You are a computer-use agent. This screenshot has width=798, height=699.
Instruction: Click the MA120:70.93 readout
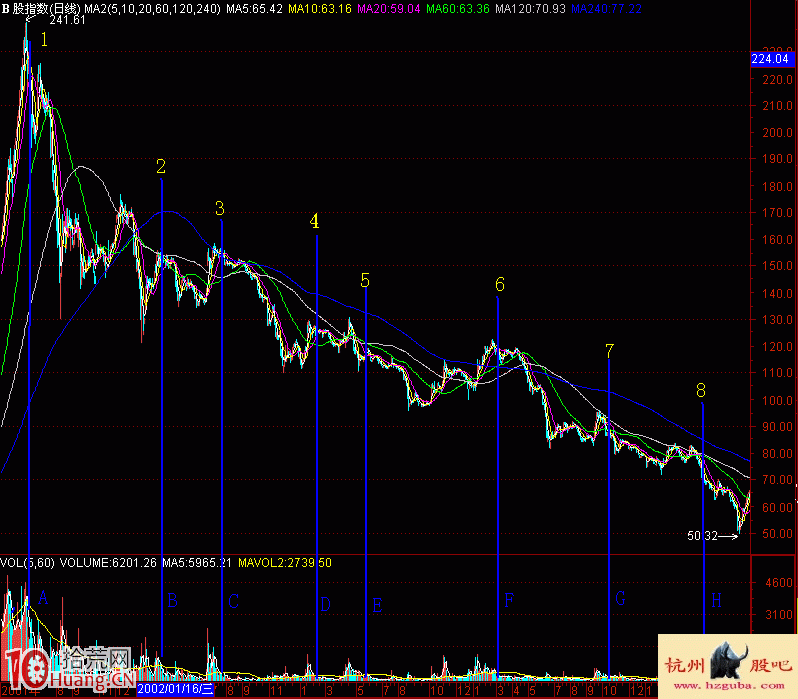[530, 8]
